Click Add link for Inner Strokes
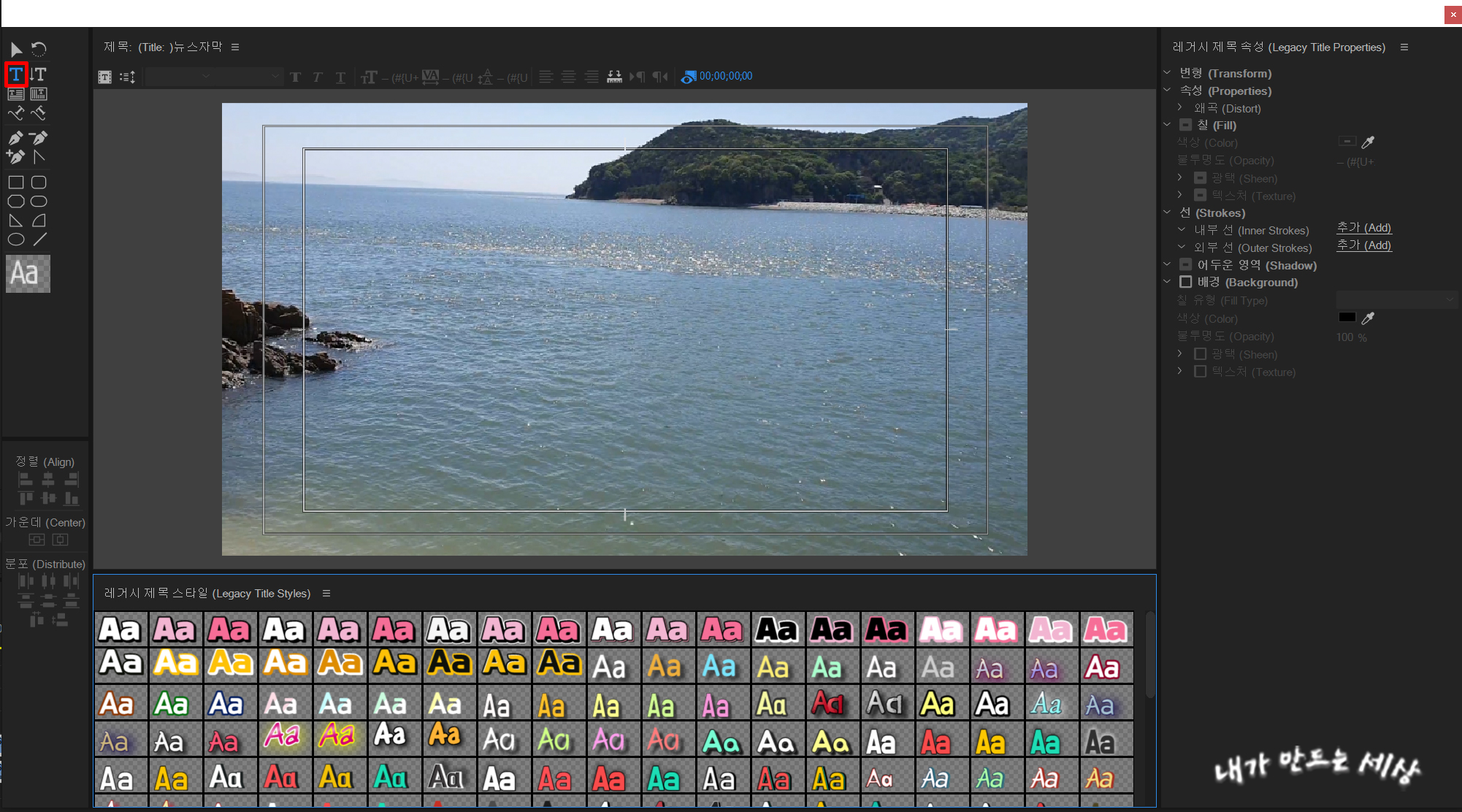 tap(1363, 228)
